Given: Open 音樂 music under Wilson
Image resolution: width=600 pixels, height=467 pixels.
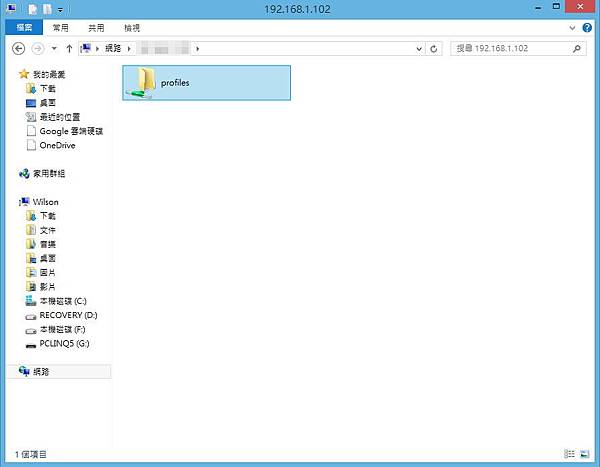Looking at the screenshot, I should point(48,244).
